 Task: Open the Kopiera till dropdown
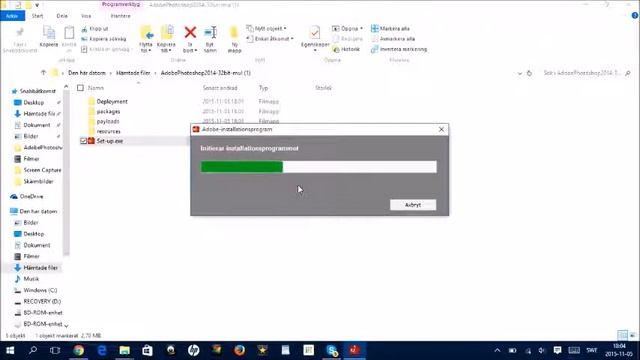[166, 47]
